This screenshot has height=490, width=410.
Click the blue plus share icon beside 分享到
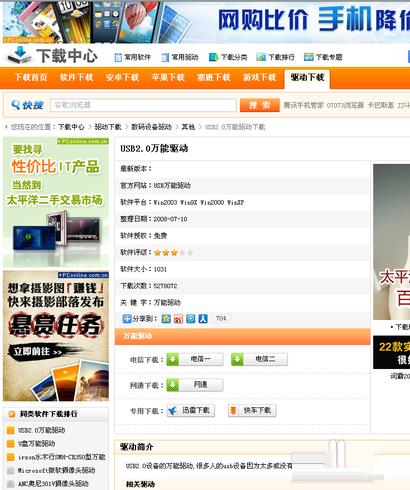127,319
